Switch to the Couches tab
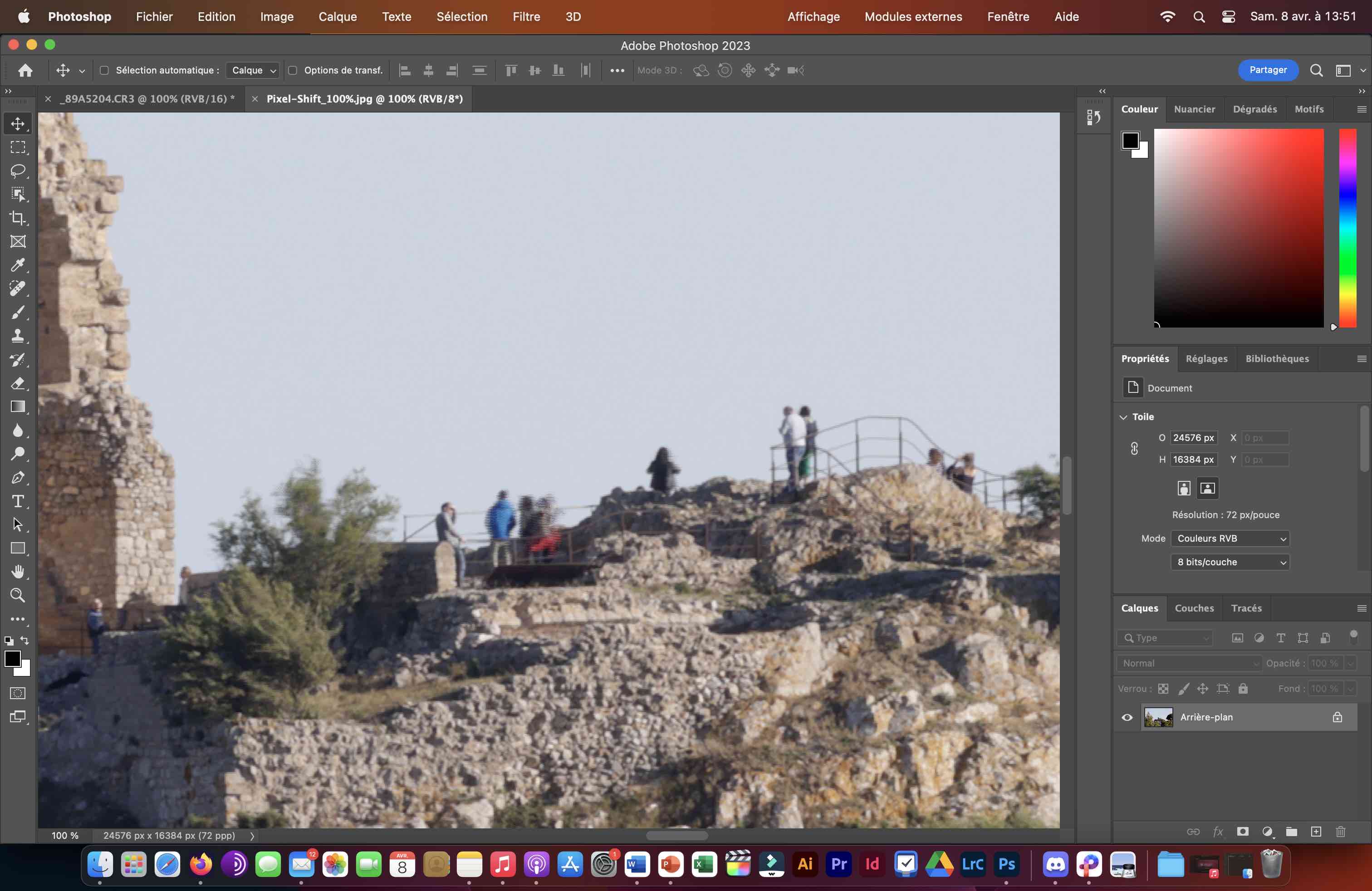This screenshot has height=891, width=1372. [x=1194, y=608]
